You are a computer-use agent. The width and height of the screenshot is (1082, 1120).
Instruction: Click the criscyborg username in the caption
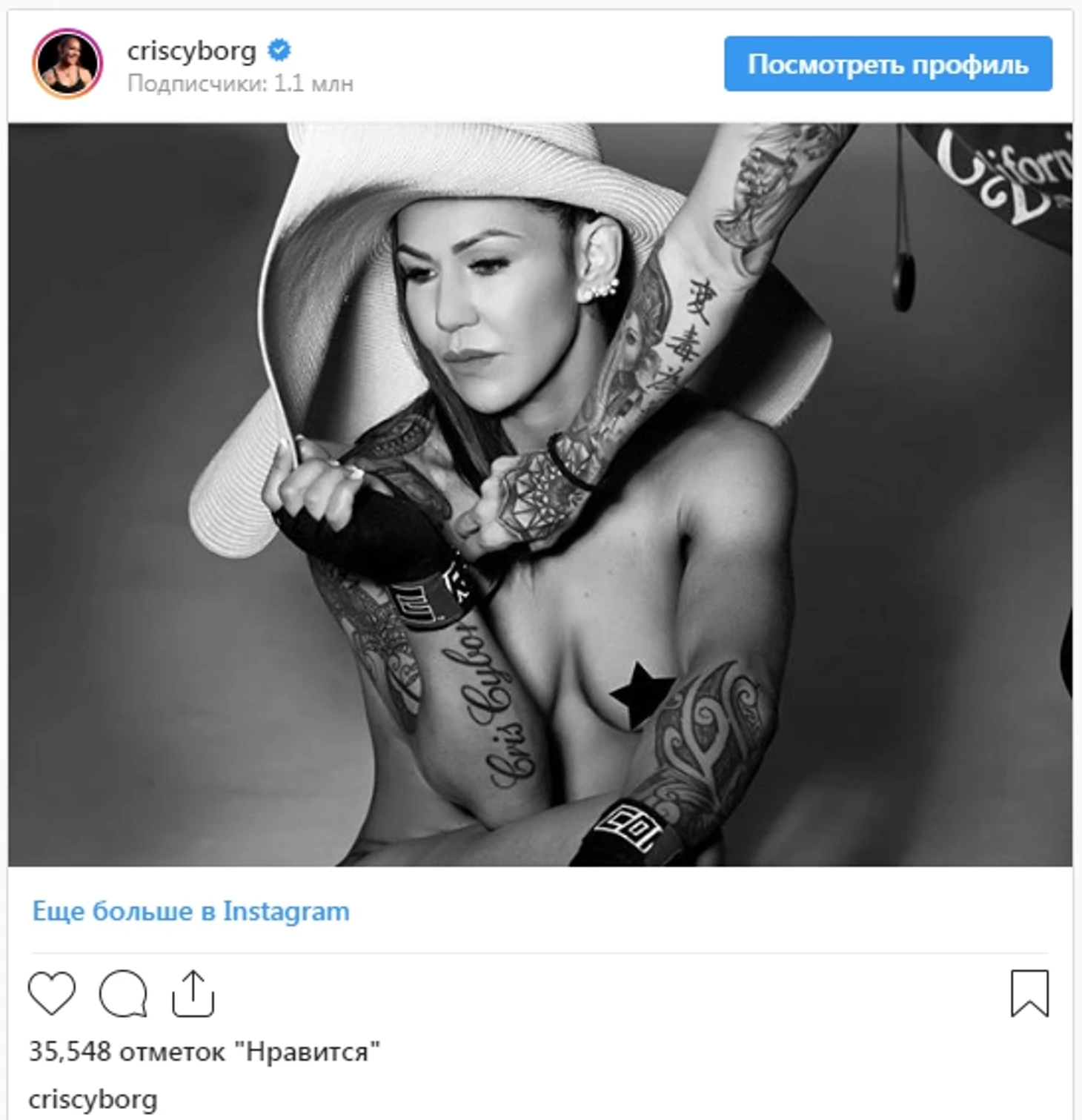click(93, 1099)
